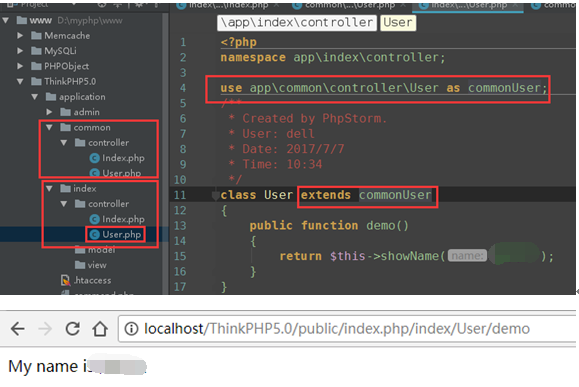Open the .htaccess file icon

(65, 280)
